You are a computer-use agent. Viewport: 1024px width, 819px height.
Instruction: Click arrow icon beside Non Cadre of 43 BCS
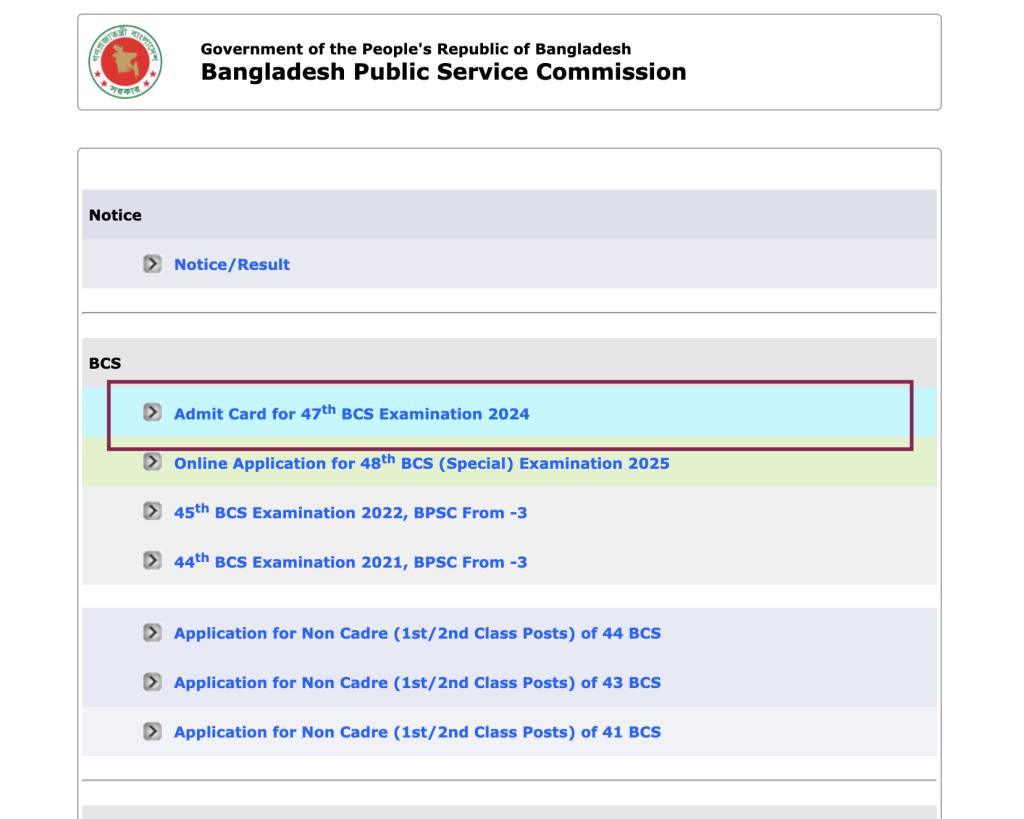point(152,682)
